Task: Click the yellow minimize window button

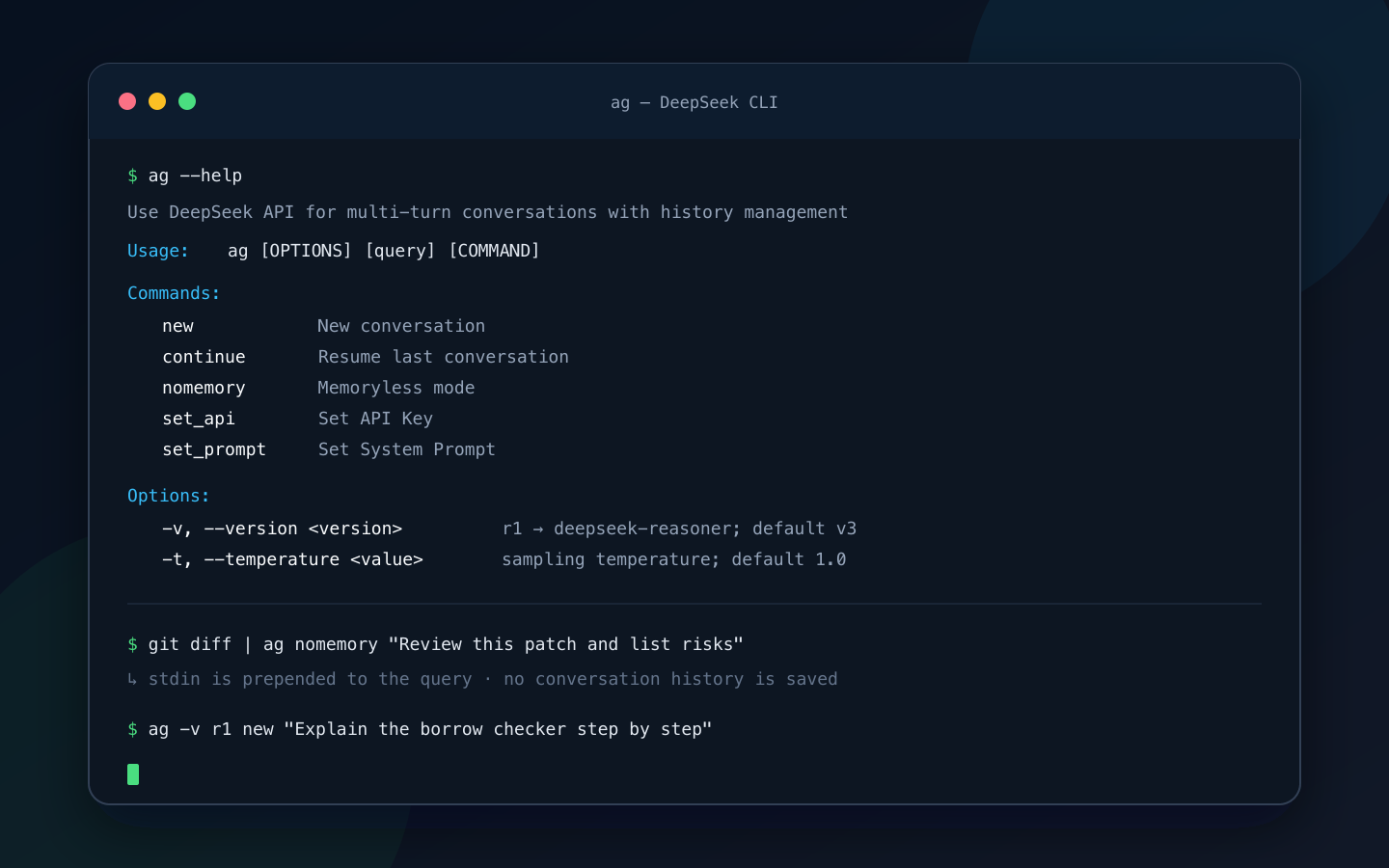Action: pos(157,101)
